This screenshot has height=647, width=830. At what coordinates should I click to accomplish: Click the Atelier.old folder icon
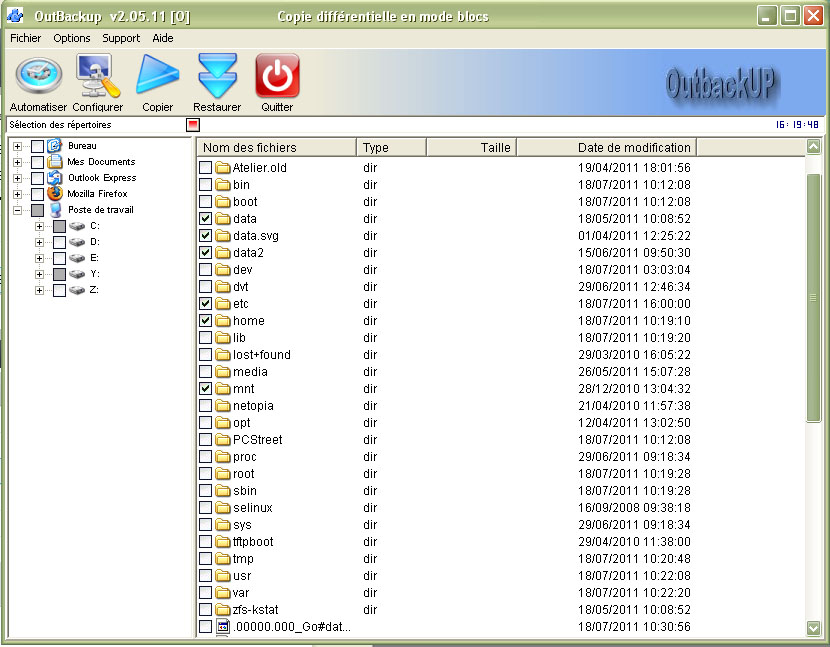(x=223, y=168)
